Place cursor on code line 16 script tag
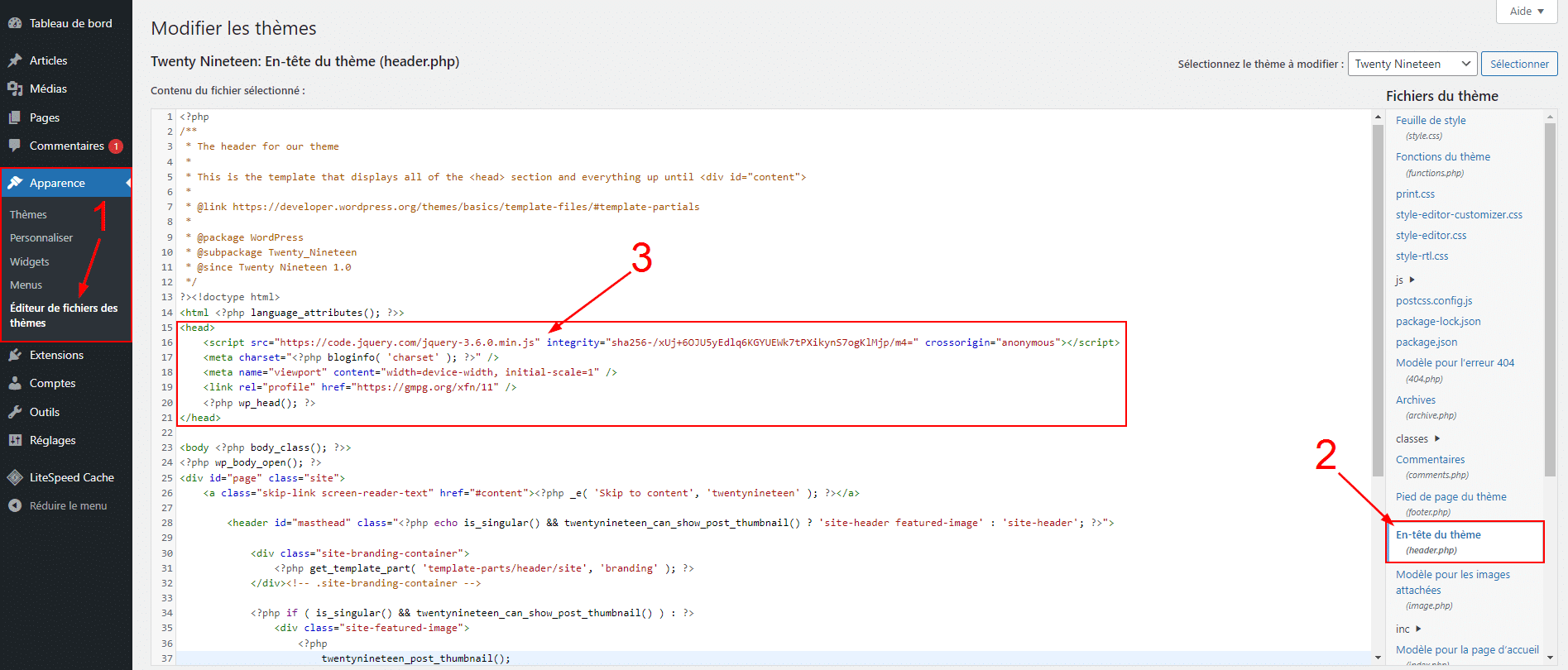Image resolution: width=1568 pixels, height=670 pixels. [x=661, y=342]
